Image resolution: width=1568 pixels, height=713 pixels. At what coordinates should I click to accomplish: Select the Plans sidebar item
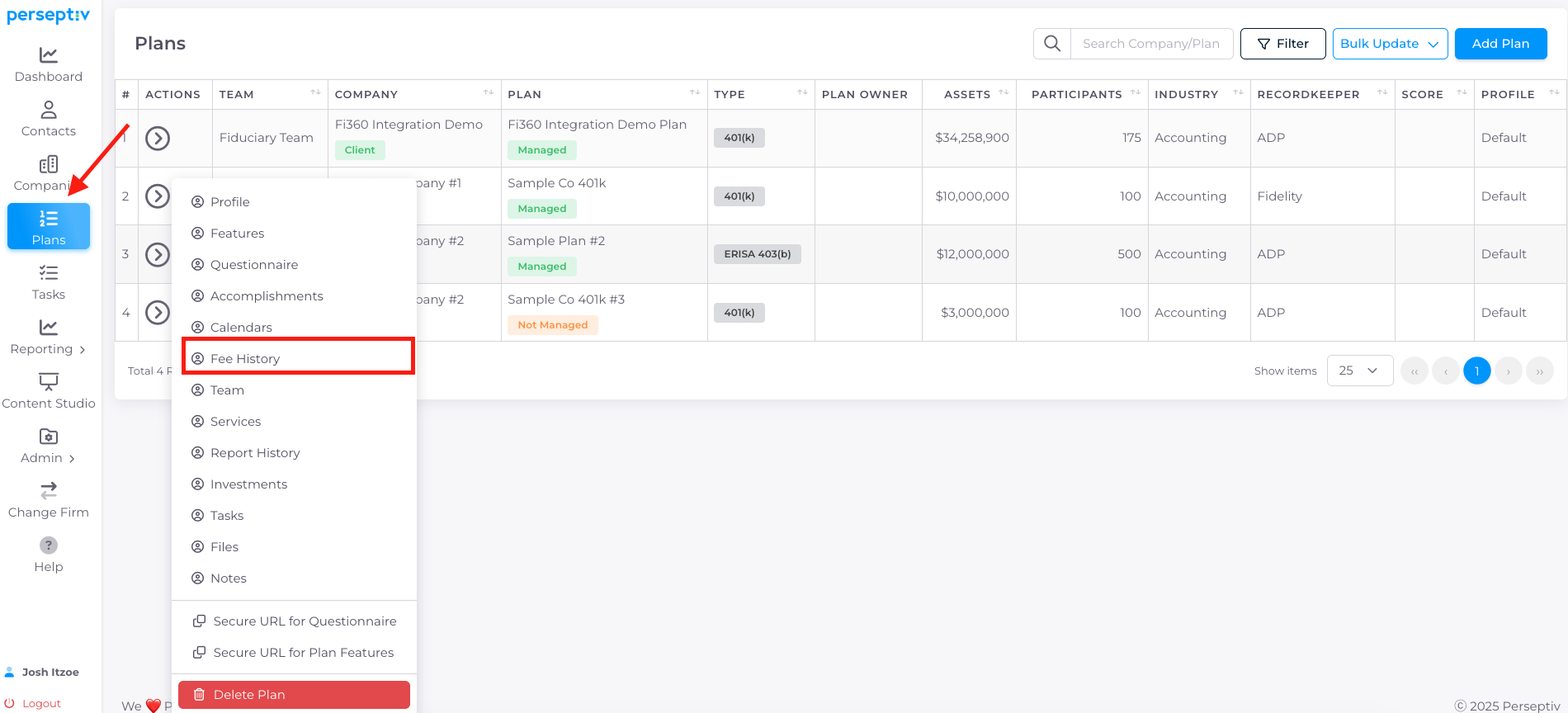pos(49,227)
